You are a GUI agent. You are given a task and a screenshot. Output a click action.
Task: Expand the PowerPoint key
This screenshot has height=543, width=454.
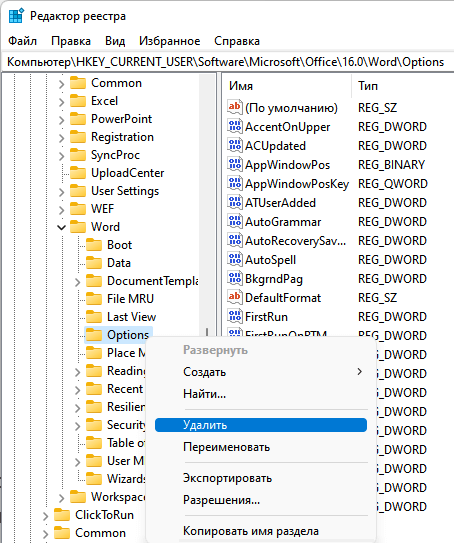(61, 119)
